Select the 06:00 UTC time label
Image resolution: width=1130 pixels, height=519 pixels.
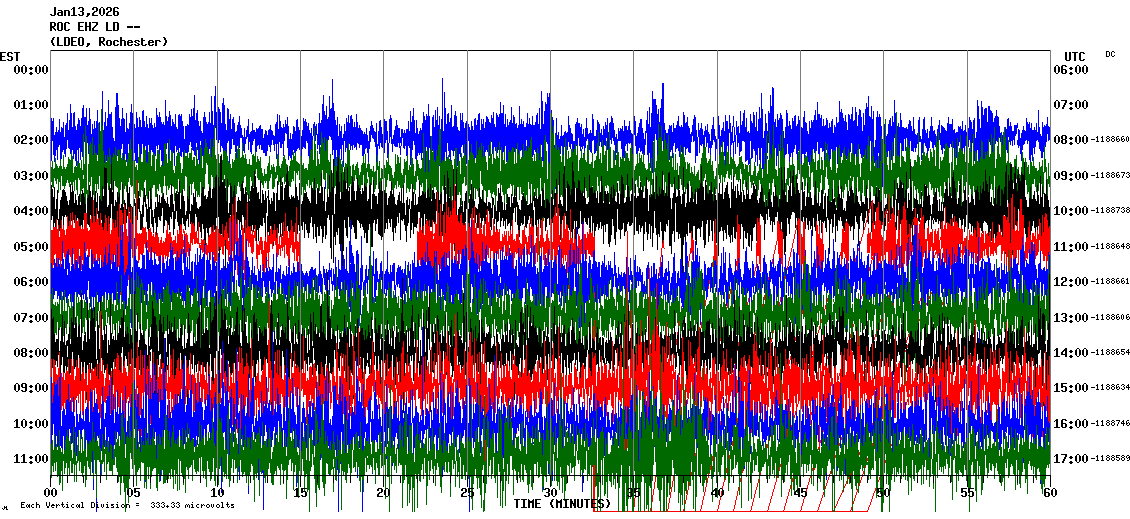pos(1070,70)
